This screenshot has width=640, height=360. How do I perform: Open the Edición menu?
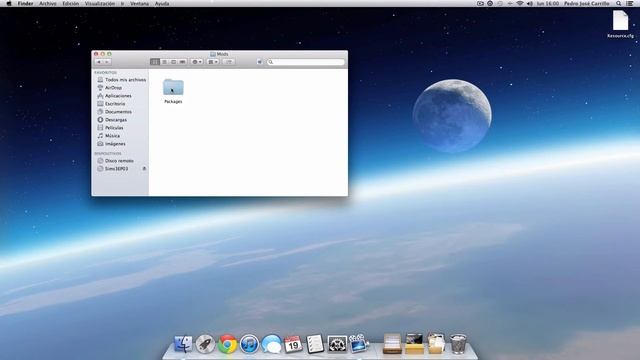coord(71,3)
